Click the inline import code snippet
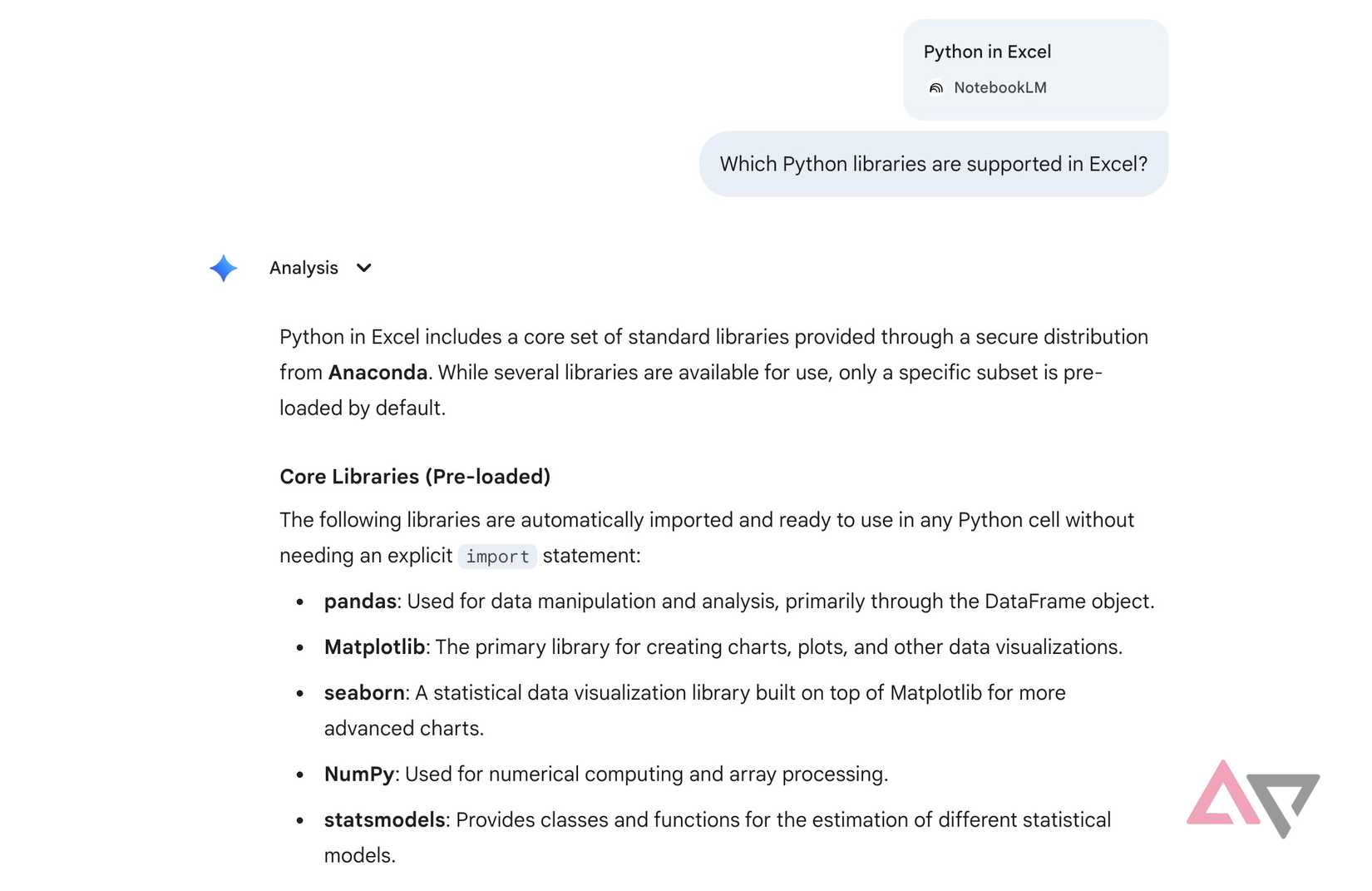 [497, 557]
